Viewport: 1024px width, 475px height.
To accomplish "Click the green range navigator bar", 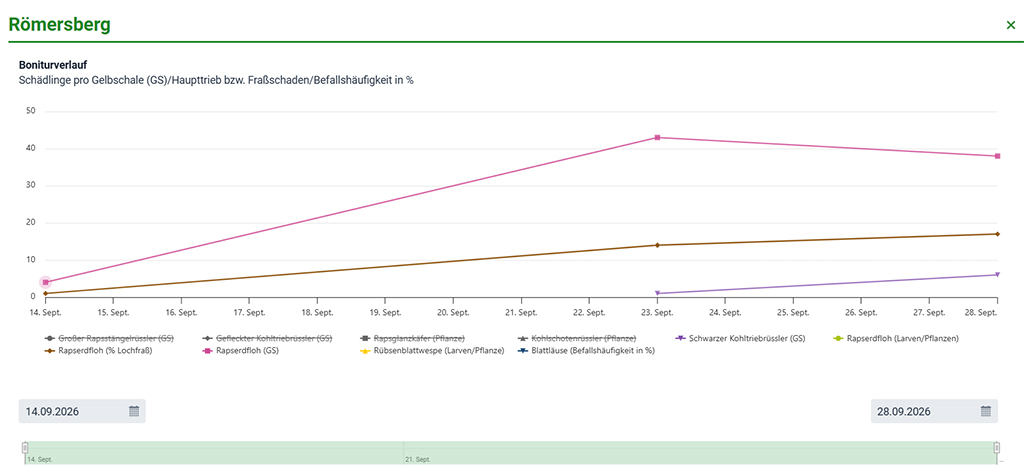I will (x=511, y=452).
